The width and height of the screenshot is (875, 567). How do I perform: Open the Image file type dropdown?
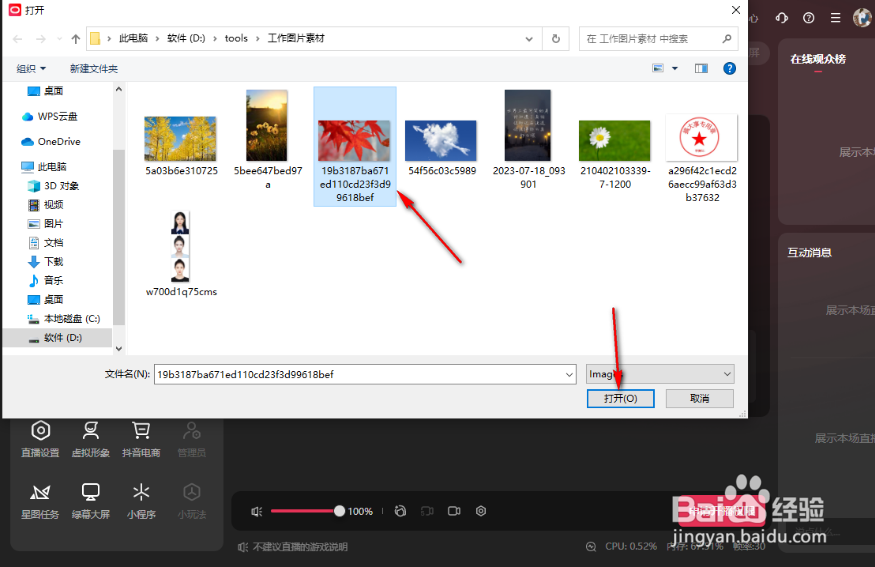click(660, 374)
